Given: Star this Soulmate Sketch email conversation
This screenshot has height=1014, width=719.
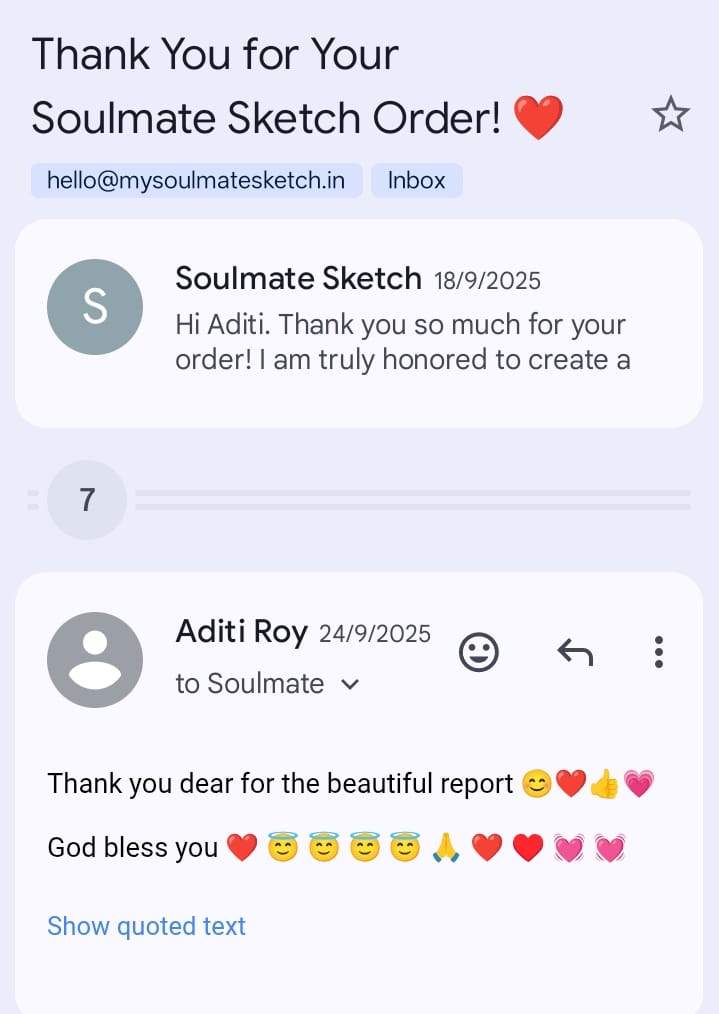Looking at the screenshot, I should pos(670,116).
